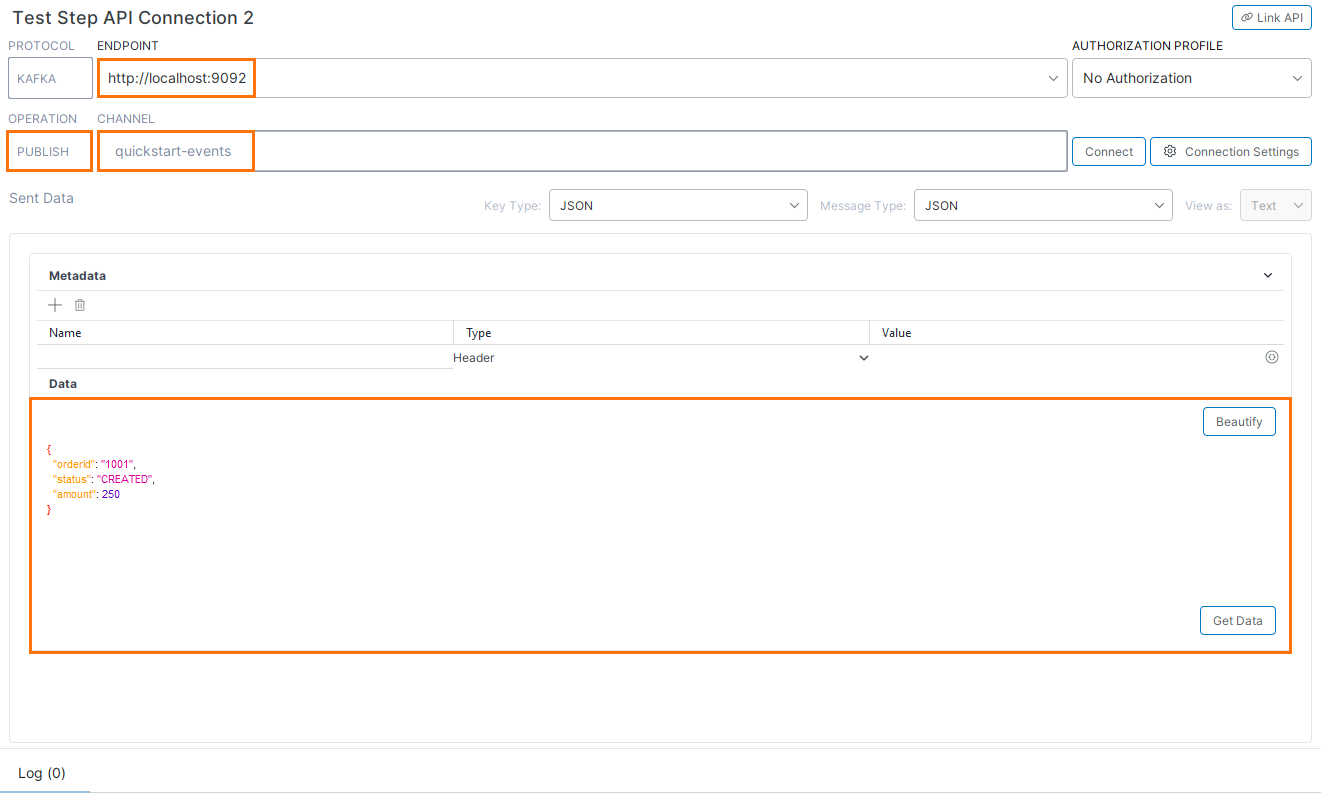Click the "status": "CREATED" line
The height and width of the screenshot is (794, 1321).
coord(104,479)
